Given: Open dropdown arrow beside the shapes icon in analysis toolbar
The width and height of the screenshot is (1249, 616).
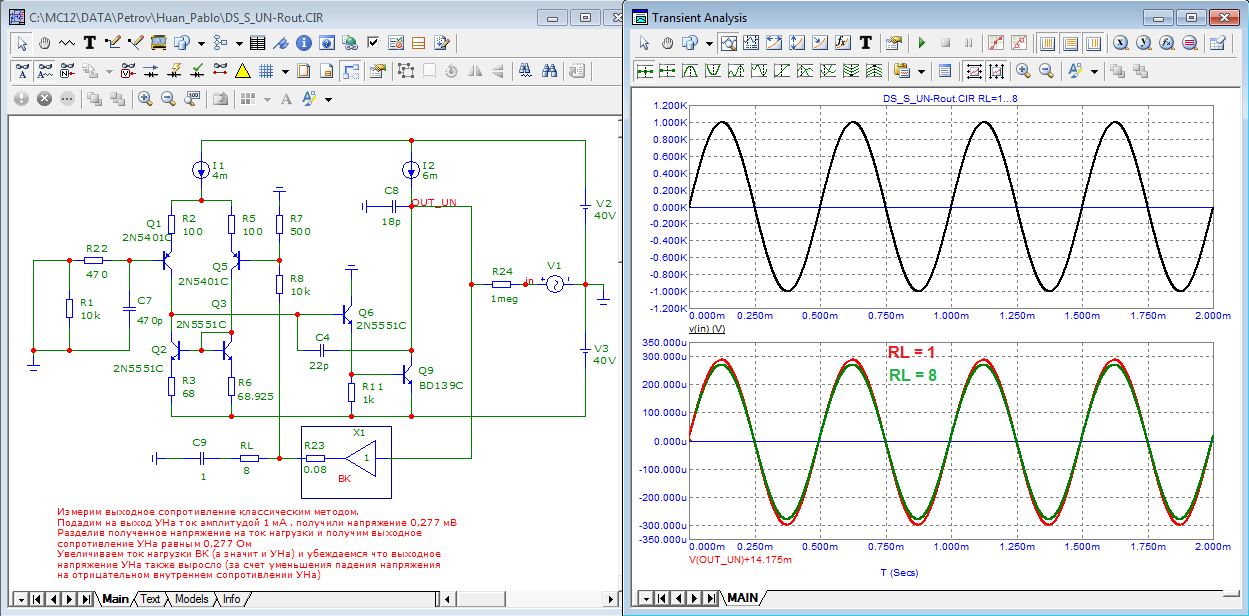Looking at the screenshot, I should [709, 43].
